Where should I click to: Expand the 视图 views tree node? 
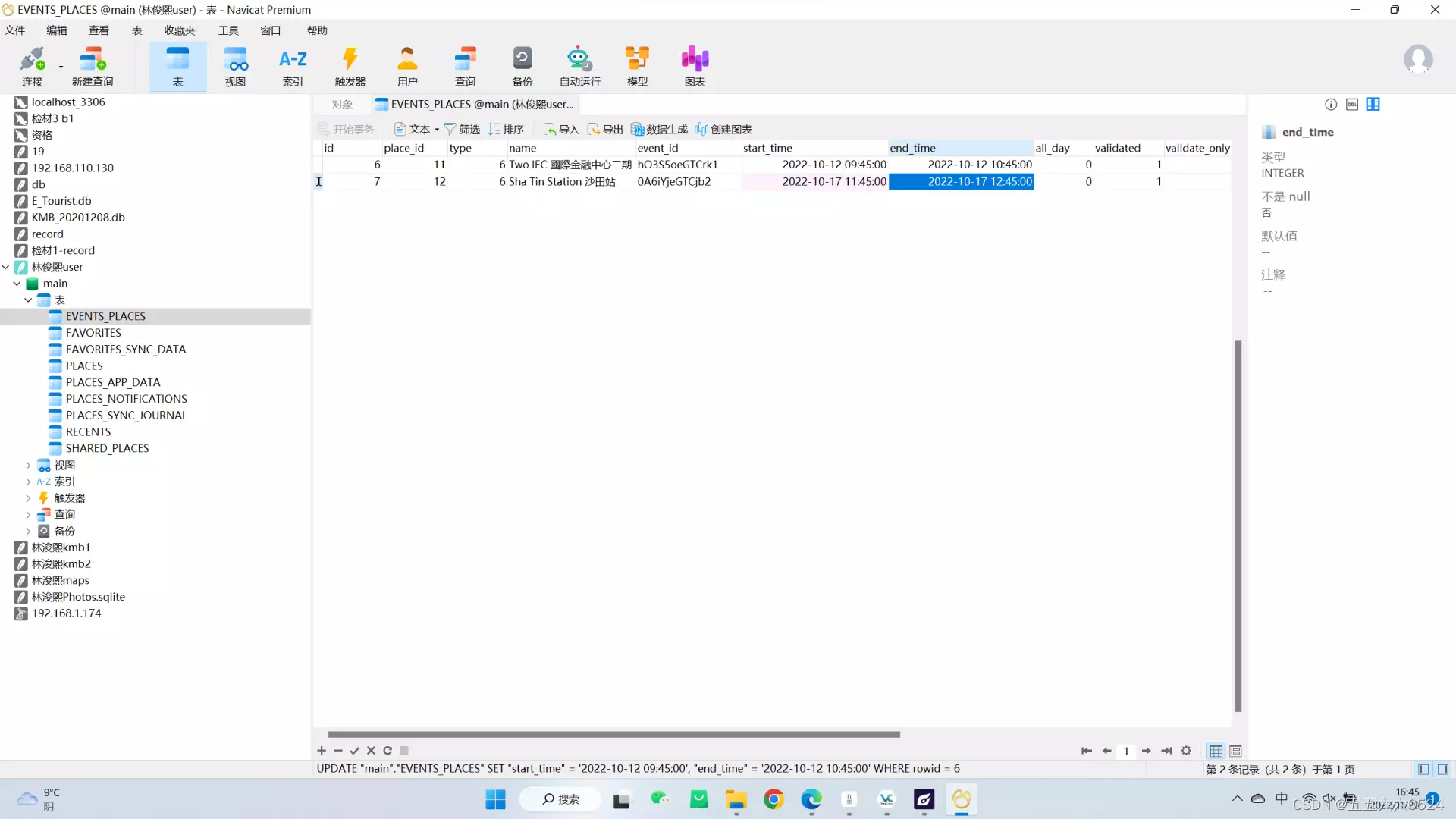point(28,465)
